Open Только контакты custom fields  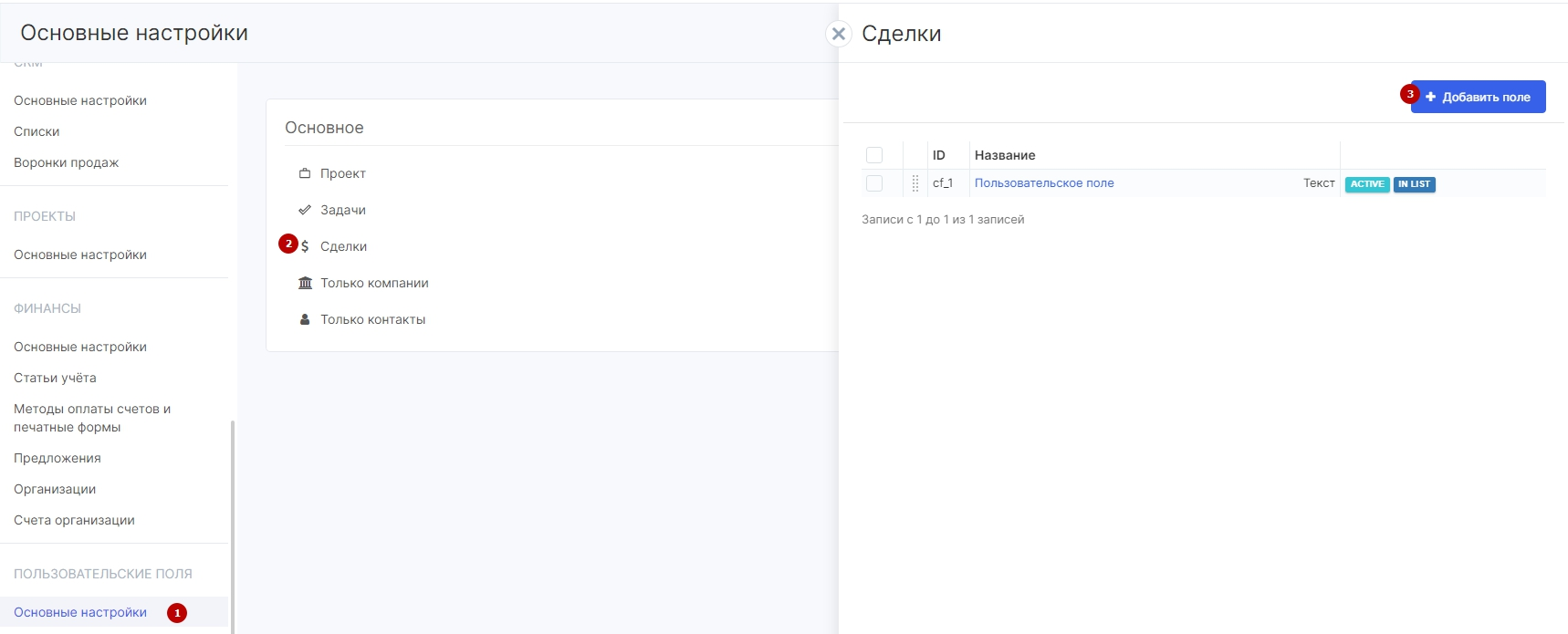pyautogui.click(x=372, y=319)
